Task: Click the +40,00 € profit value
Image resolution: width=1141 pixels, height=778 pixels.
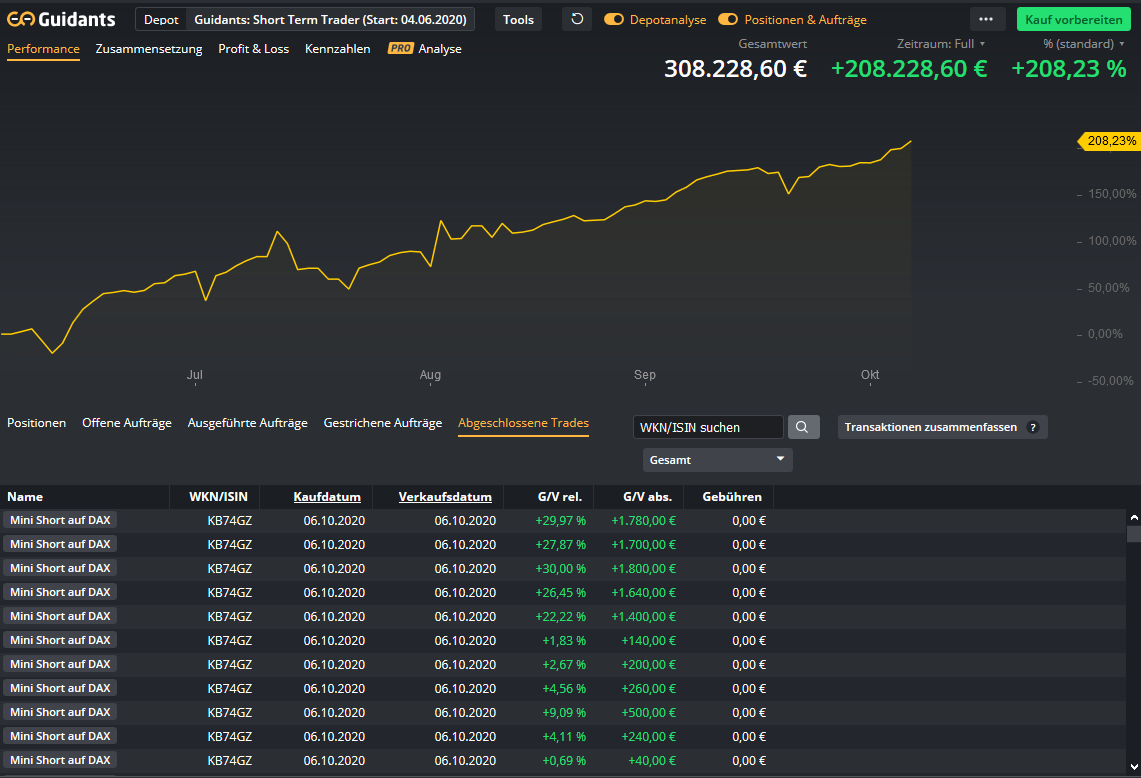Action: 652,761
